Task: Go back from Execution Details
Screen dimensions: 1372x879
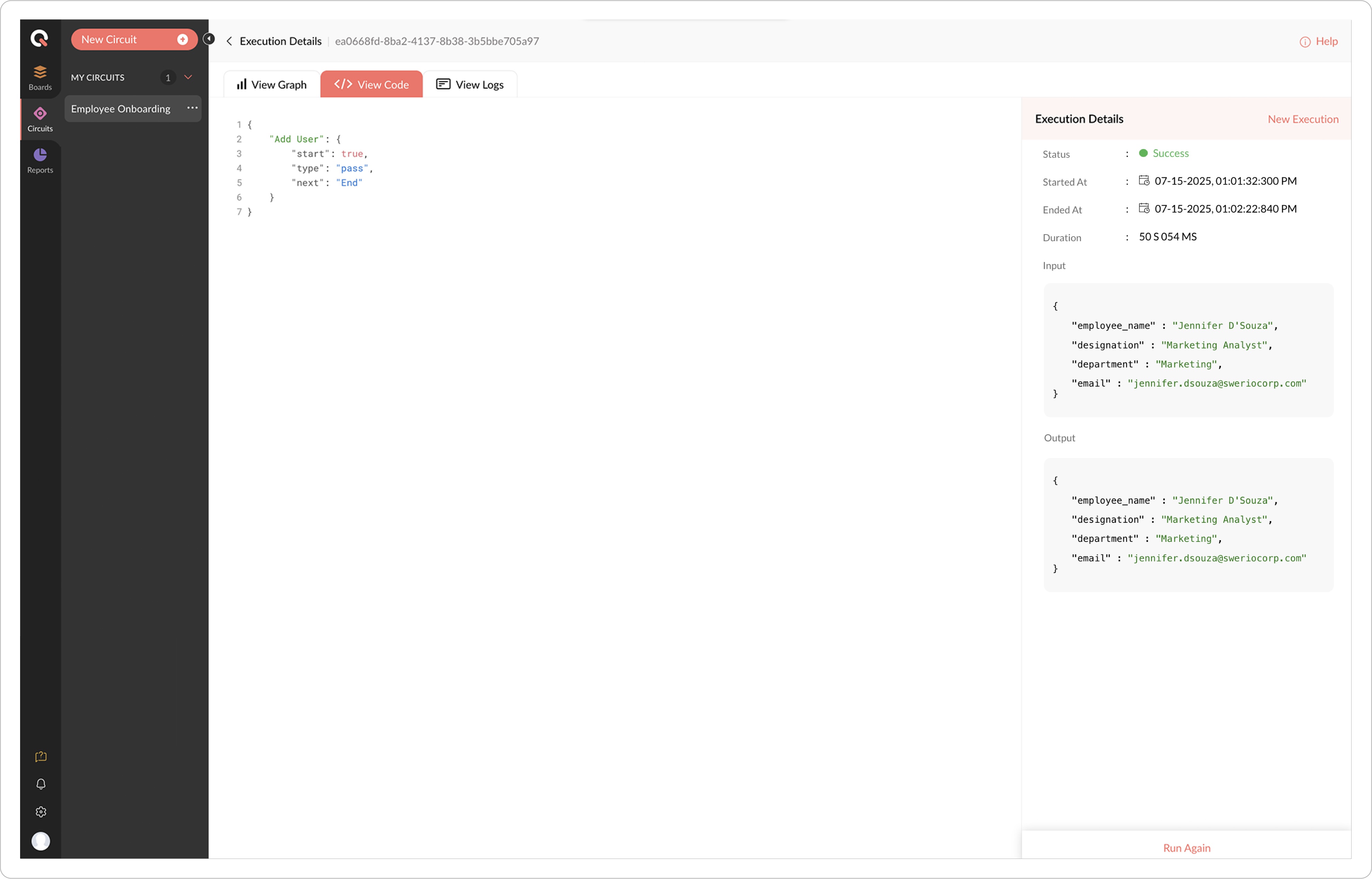Action: tap(229, 41)
